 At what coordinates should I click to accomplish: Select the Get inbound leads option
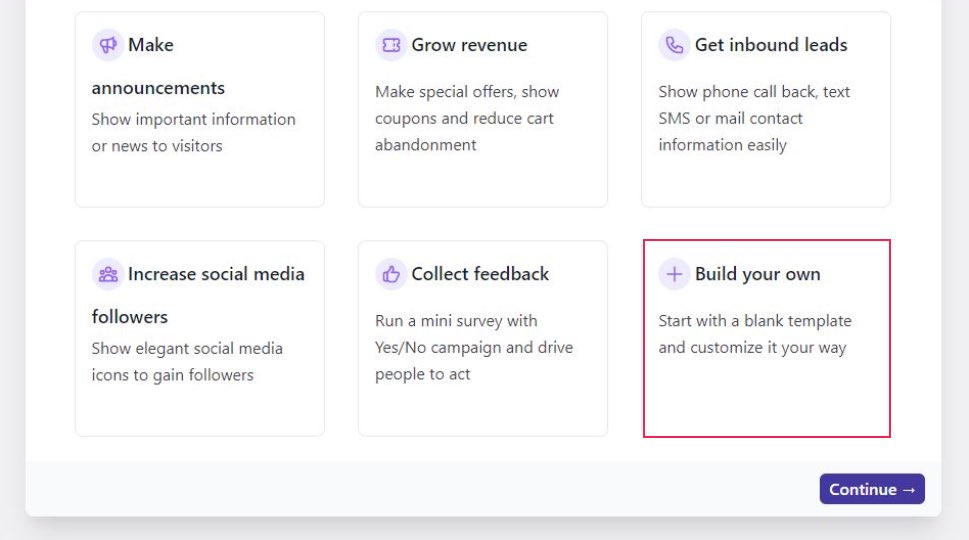coord(766,109)
